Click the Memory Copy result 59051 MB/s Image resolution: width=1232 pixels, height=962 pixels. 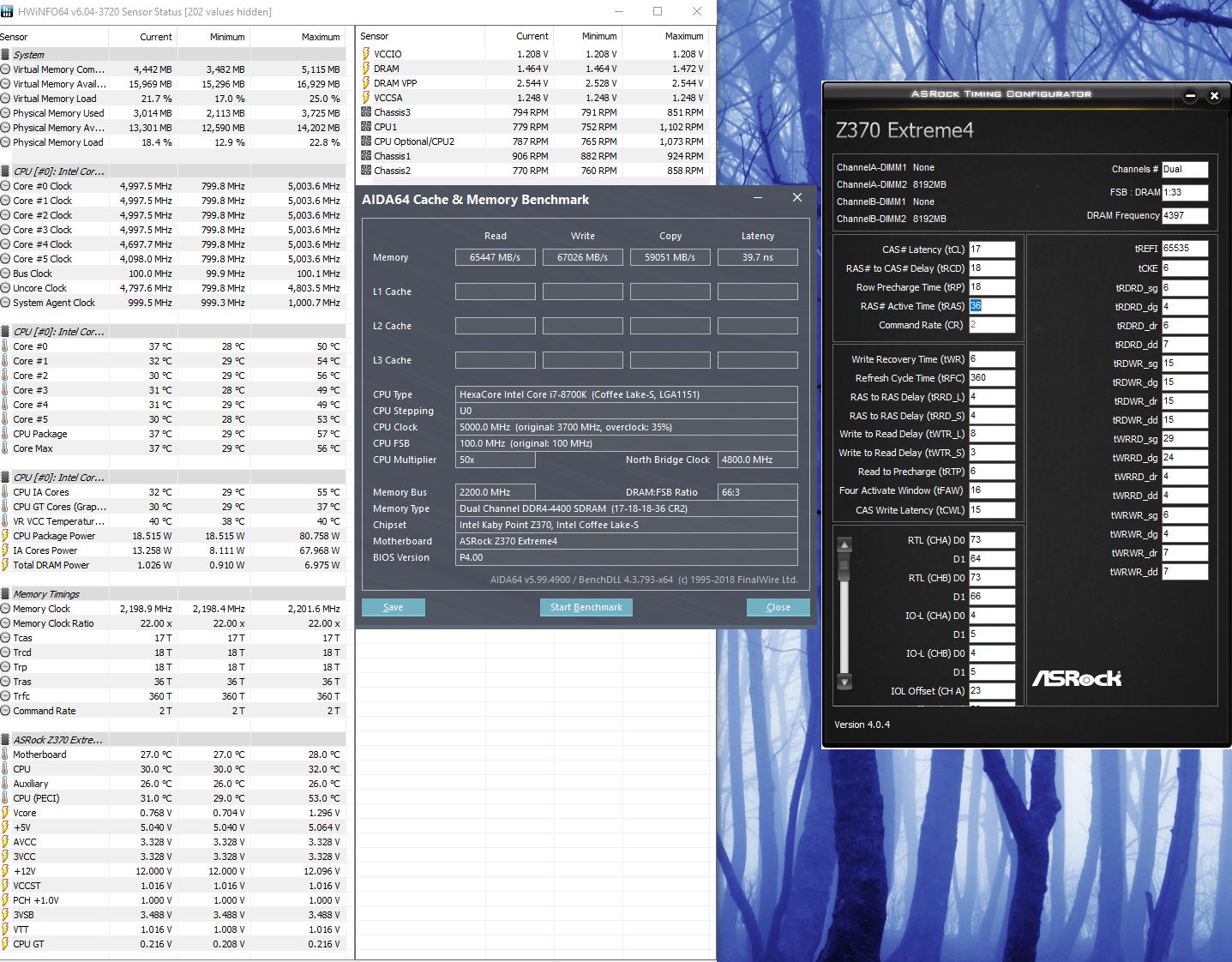coord(670,257)
